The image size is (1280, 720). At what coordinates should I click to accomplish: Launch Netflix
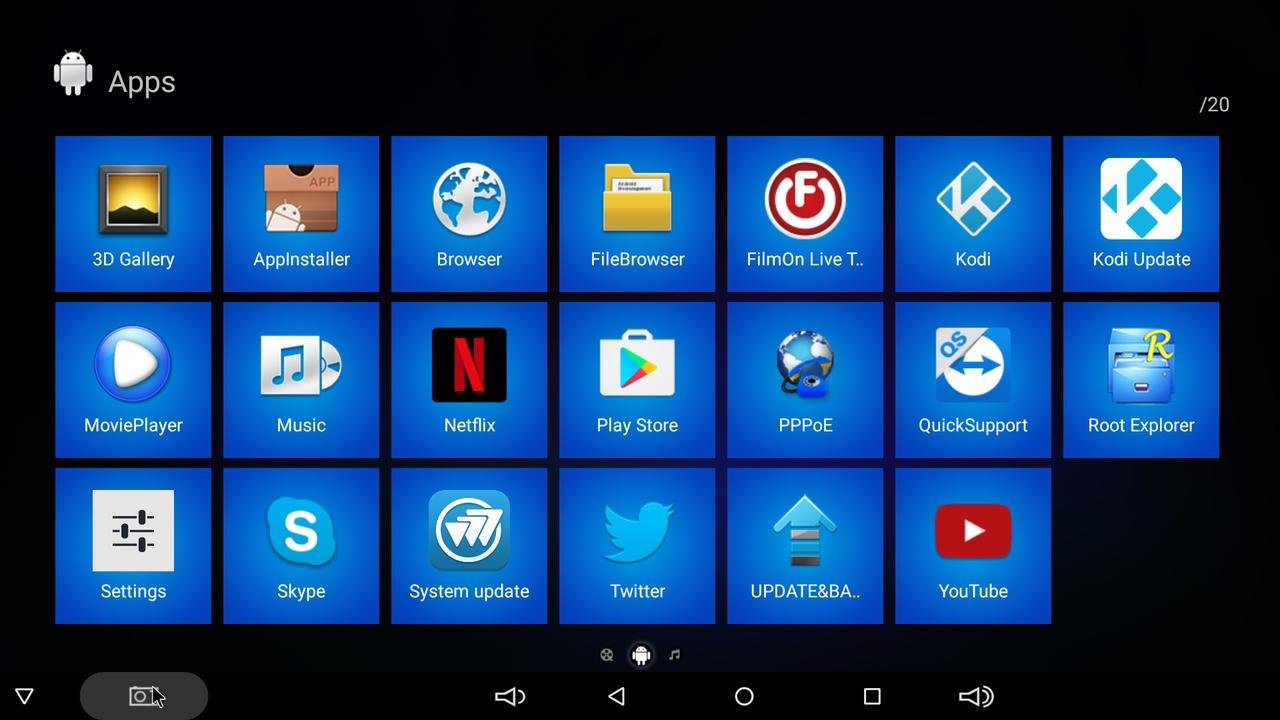pos(469,380)
